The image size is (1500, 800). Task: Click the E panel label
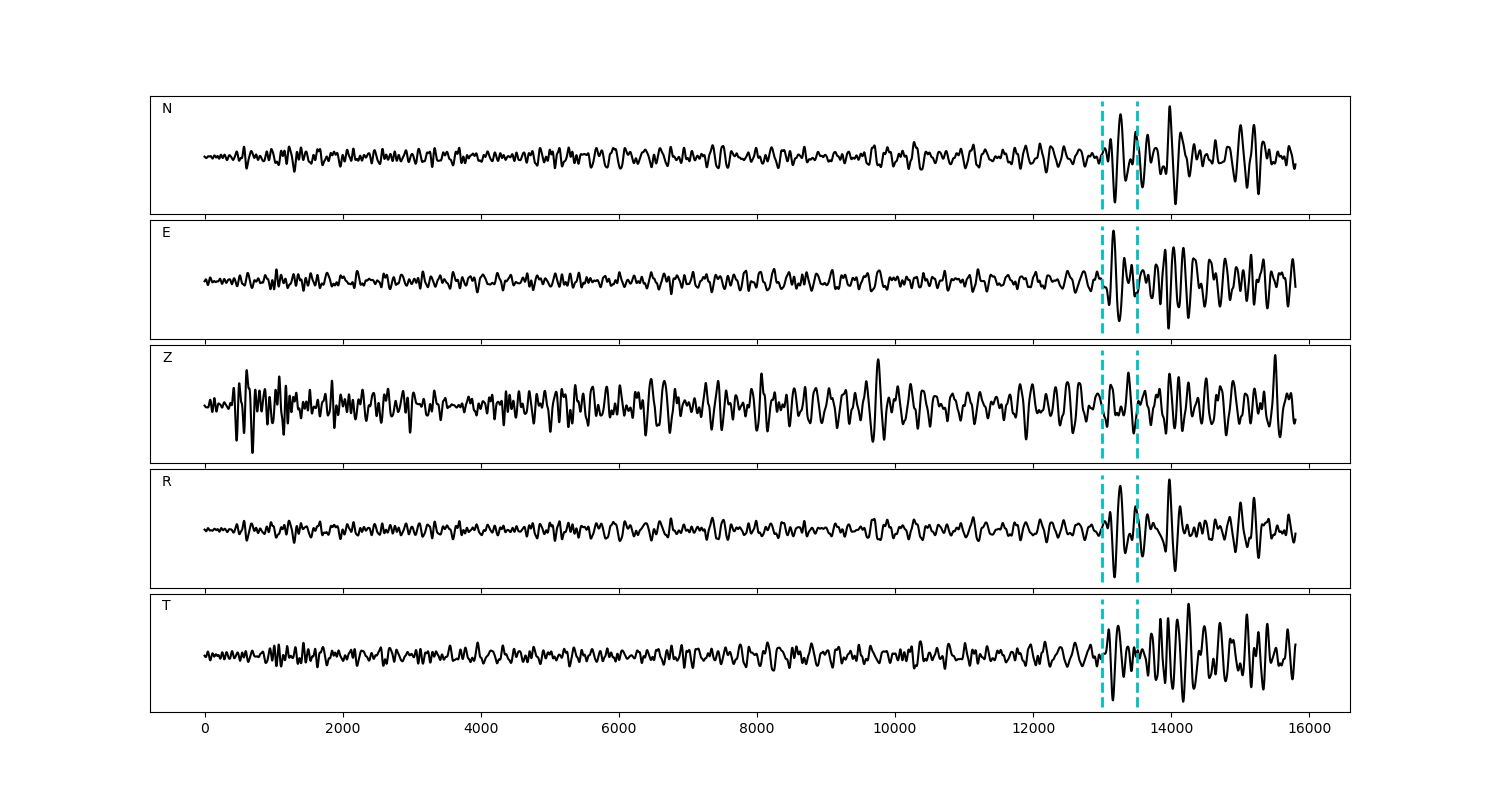click(x=167, y=233)
